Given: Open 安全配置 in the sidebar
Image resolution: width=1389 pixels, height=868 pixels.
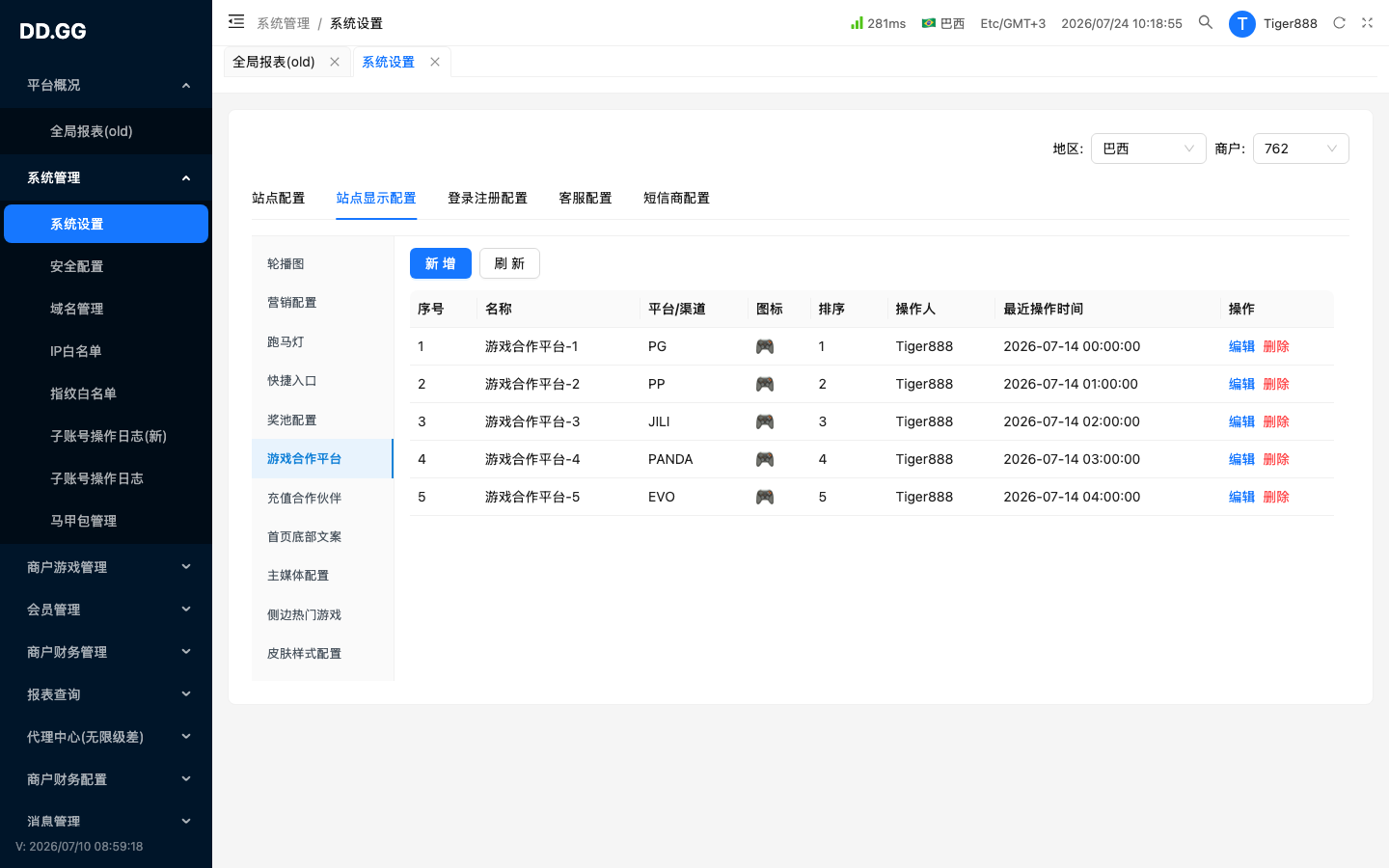Looking at the screenshot, I should coord(106,266).
